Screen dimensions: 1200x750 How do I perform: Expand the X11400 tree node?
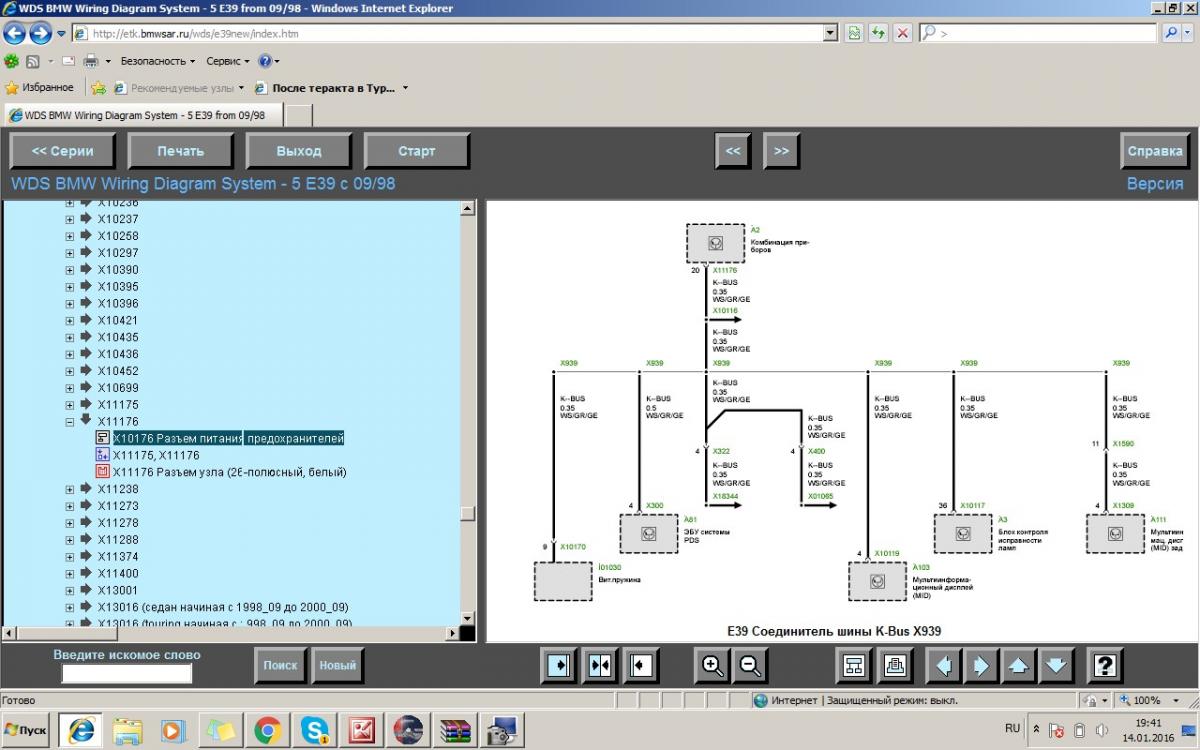tap(70, 573)
